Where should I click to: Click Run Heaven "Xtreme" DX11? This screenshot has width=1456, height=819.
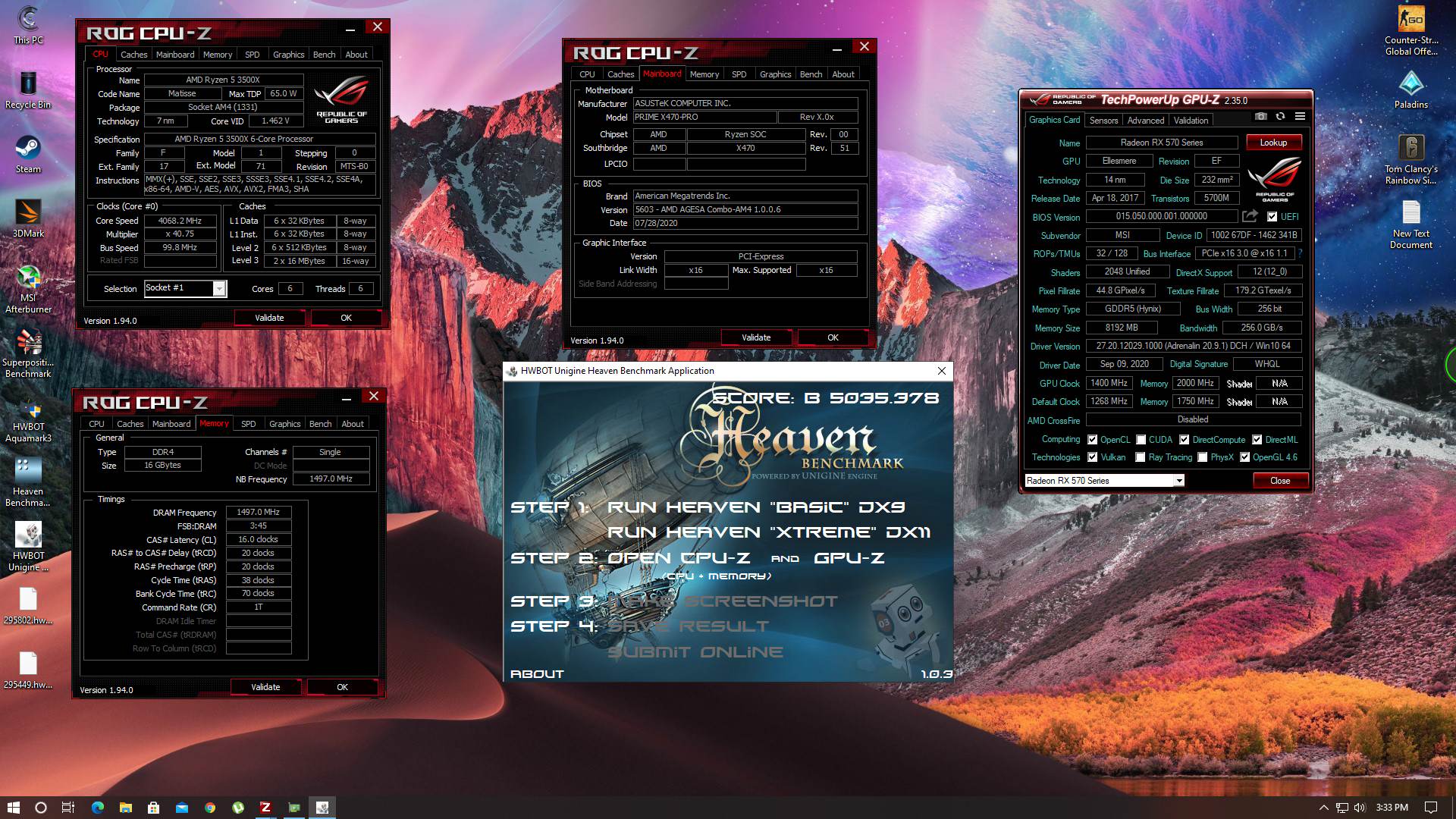point(769,532)
